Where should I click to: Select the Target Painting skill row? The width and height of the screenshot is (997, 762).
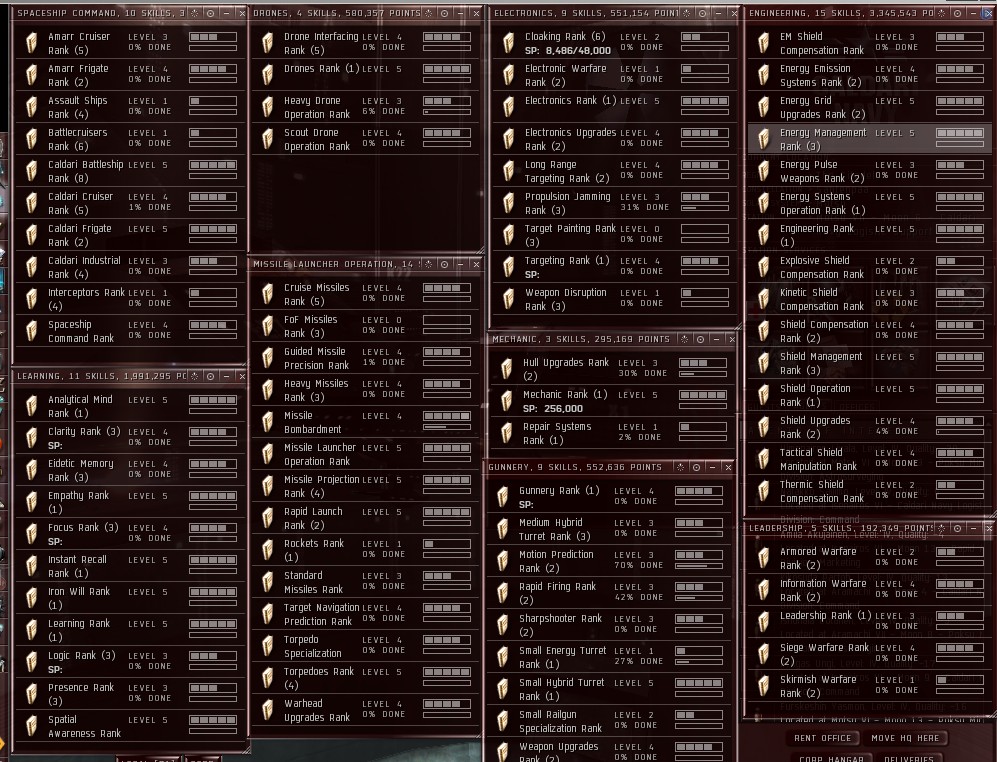point(615,235)
